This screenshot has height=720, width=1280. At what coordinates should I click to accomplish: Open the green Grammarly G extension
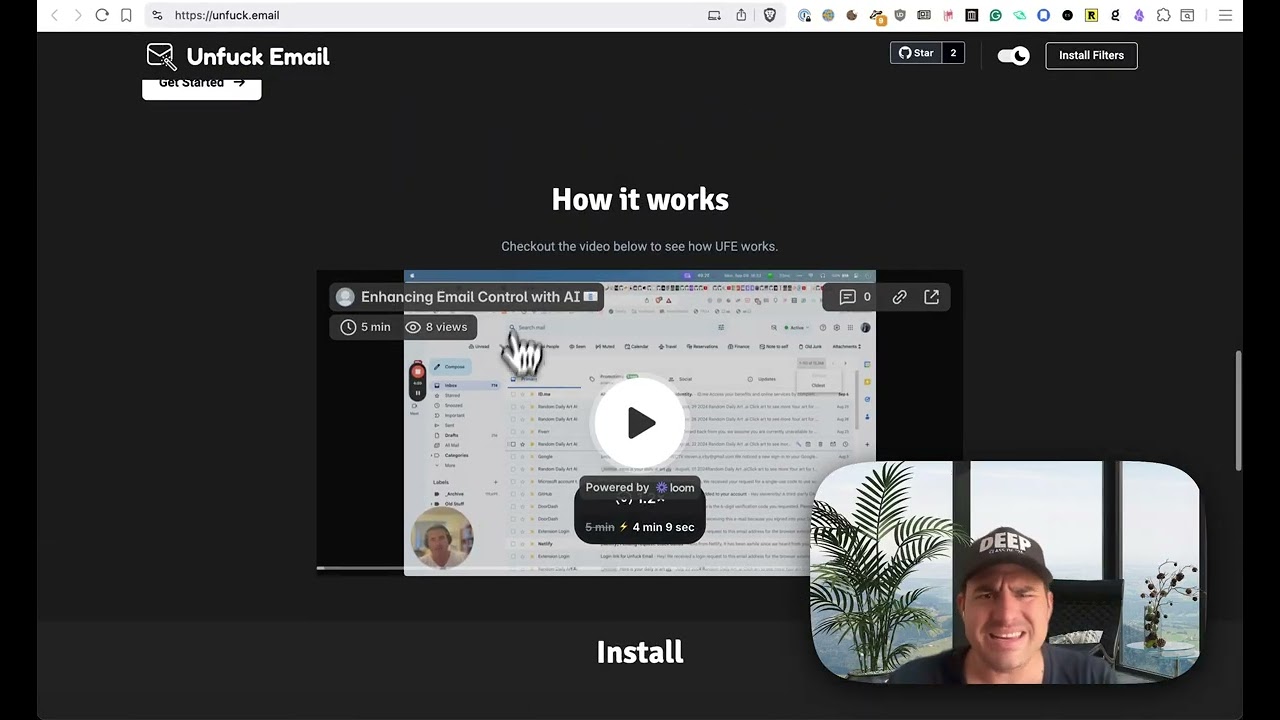[996, 15]
